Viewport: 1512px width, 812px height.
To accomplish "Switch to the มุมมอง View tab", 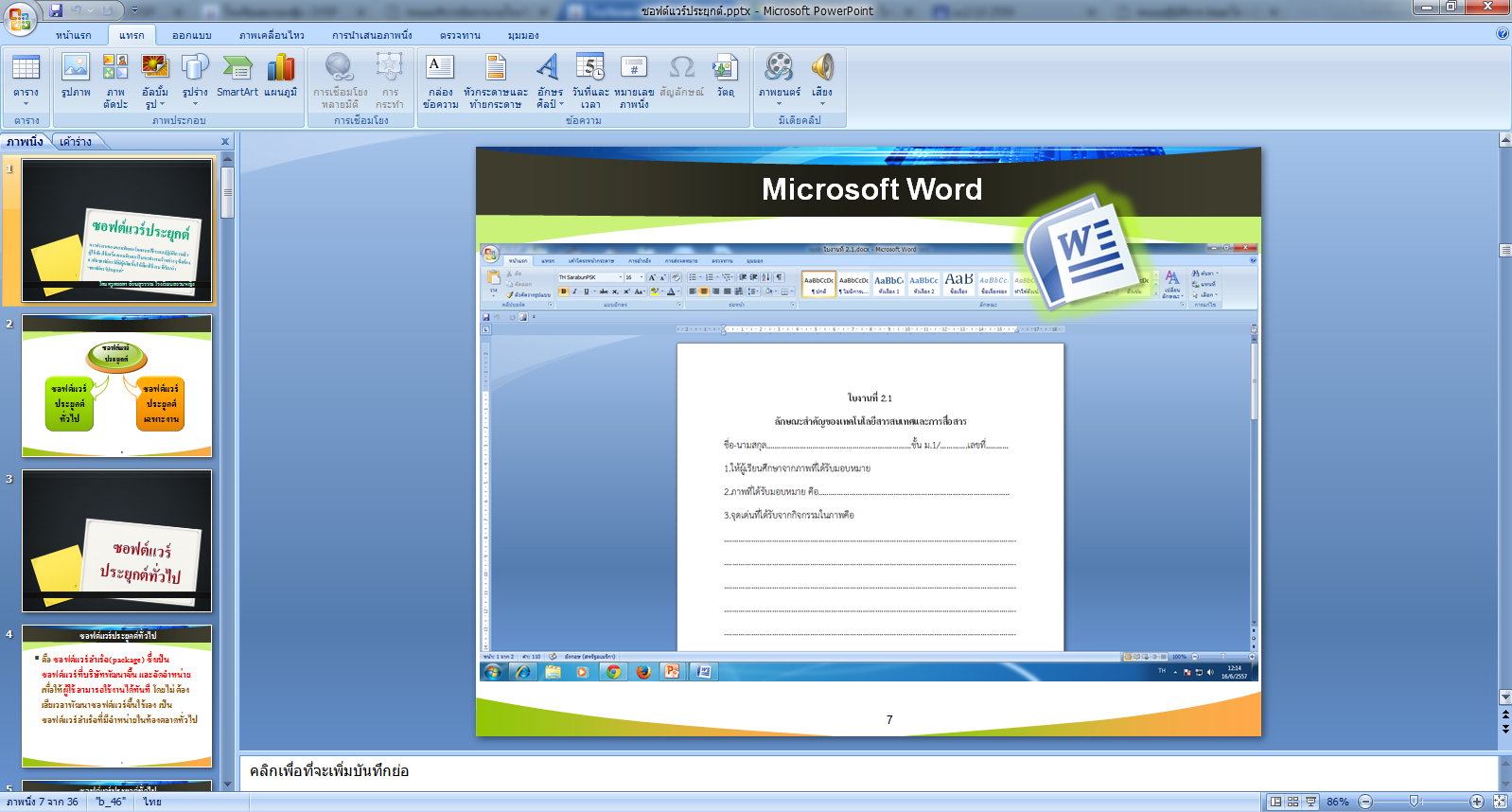I will tap(522, 35).
